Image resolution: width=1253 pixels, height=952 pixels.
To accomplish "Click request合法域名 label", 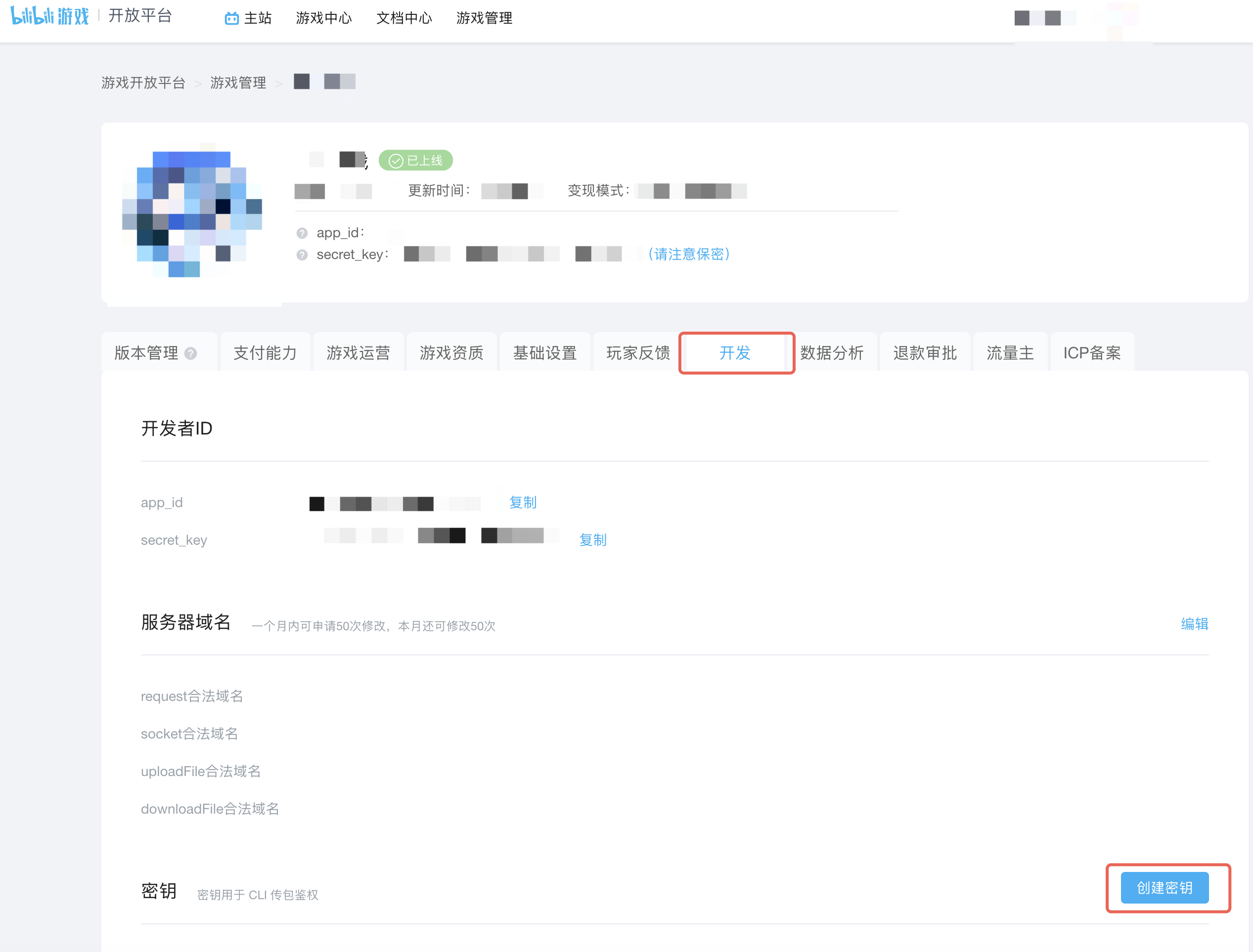I will click(x=192, y=696).
